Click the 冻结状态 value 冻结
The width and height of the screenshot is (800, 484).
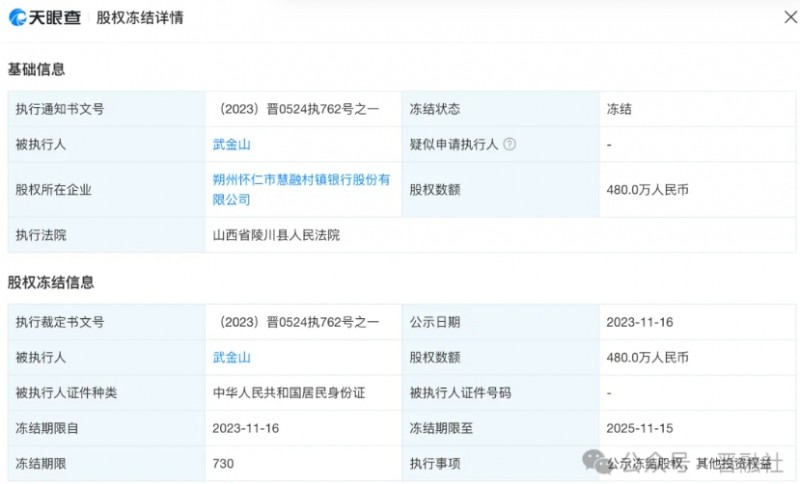coord(619,109)
